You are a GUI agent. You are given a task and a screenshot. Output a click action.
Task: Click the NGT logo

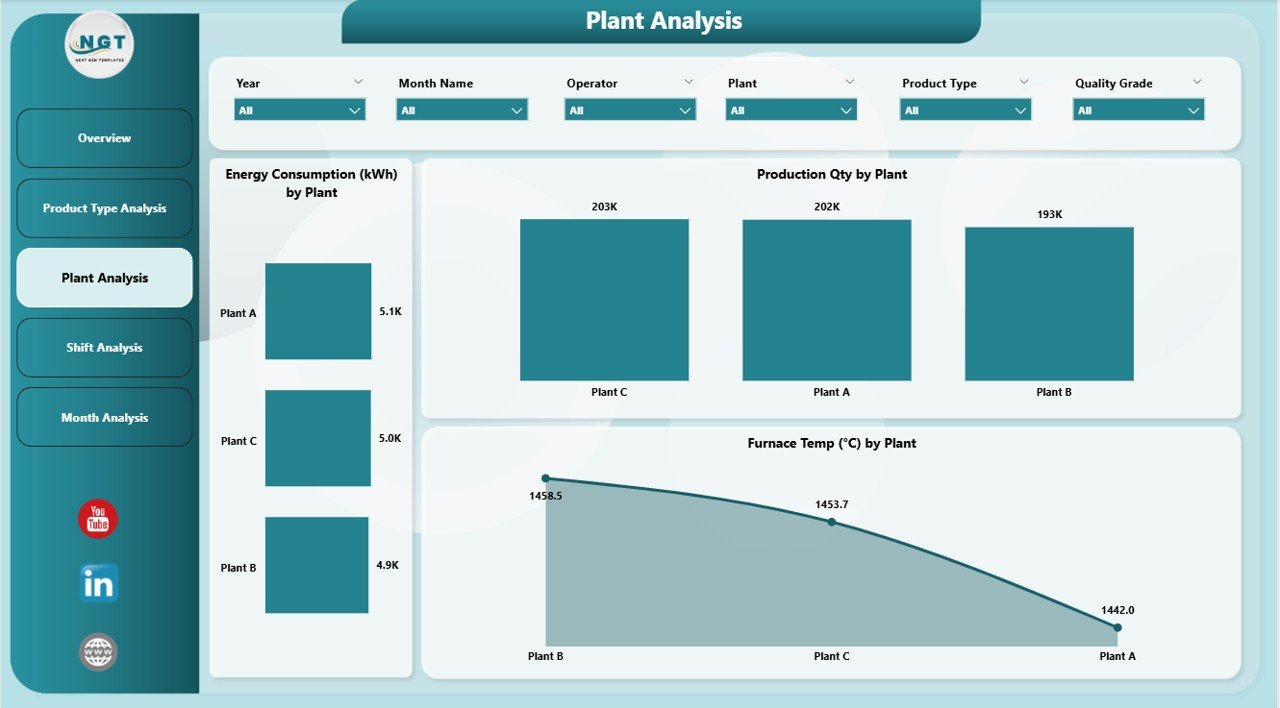click(99, 45)
